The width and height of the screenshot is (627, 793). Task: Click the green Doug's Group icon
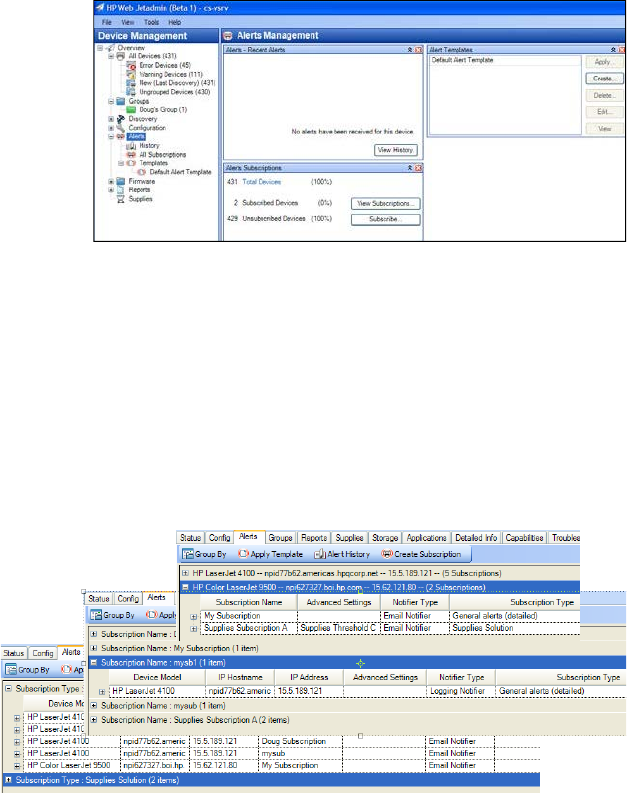[x=131, y=110]
